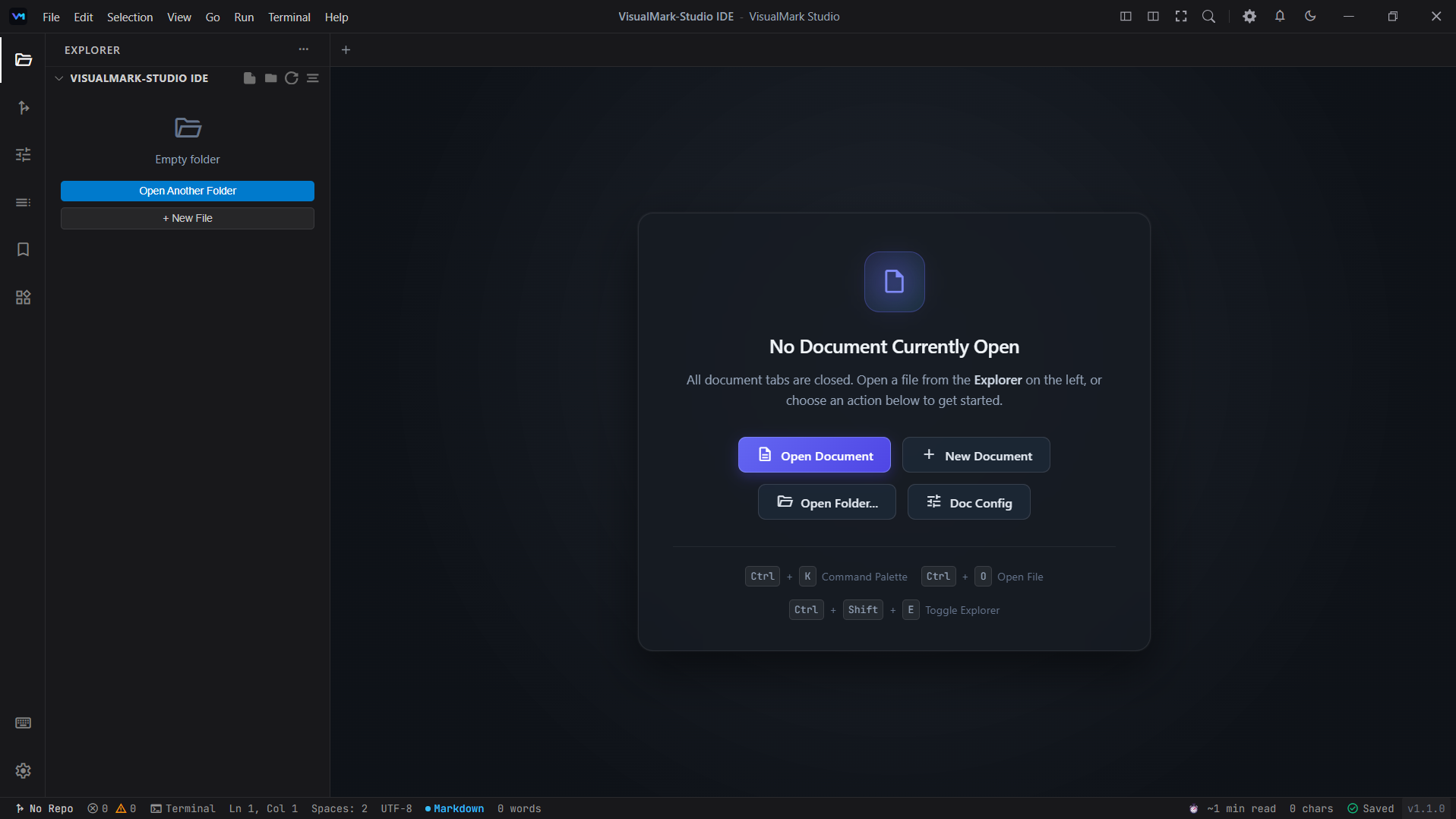Click the VisualMark app logo
The height and width of the screenshot is (819, 1456).
[x=18, y=16]
